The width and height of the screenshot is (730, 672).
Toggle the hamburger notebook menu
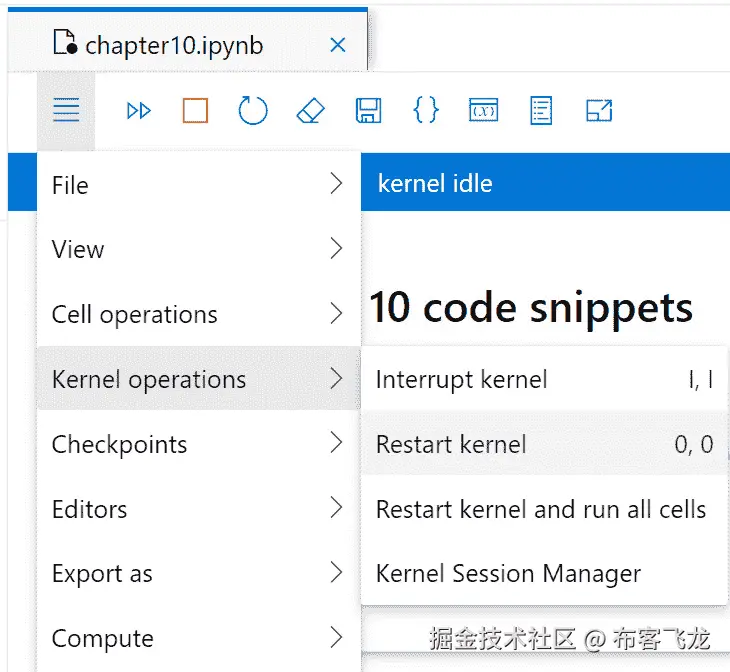(x=66, y=110)
